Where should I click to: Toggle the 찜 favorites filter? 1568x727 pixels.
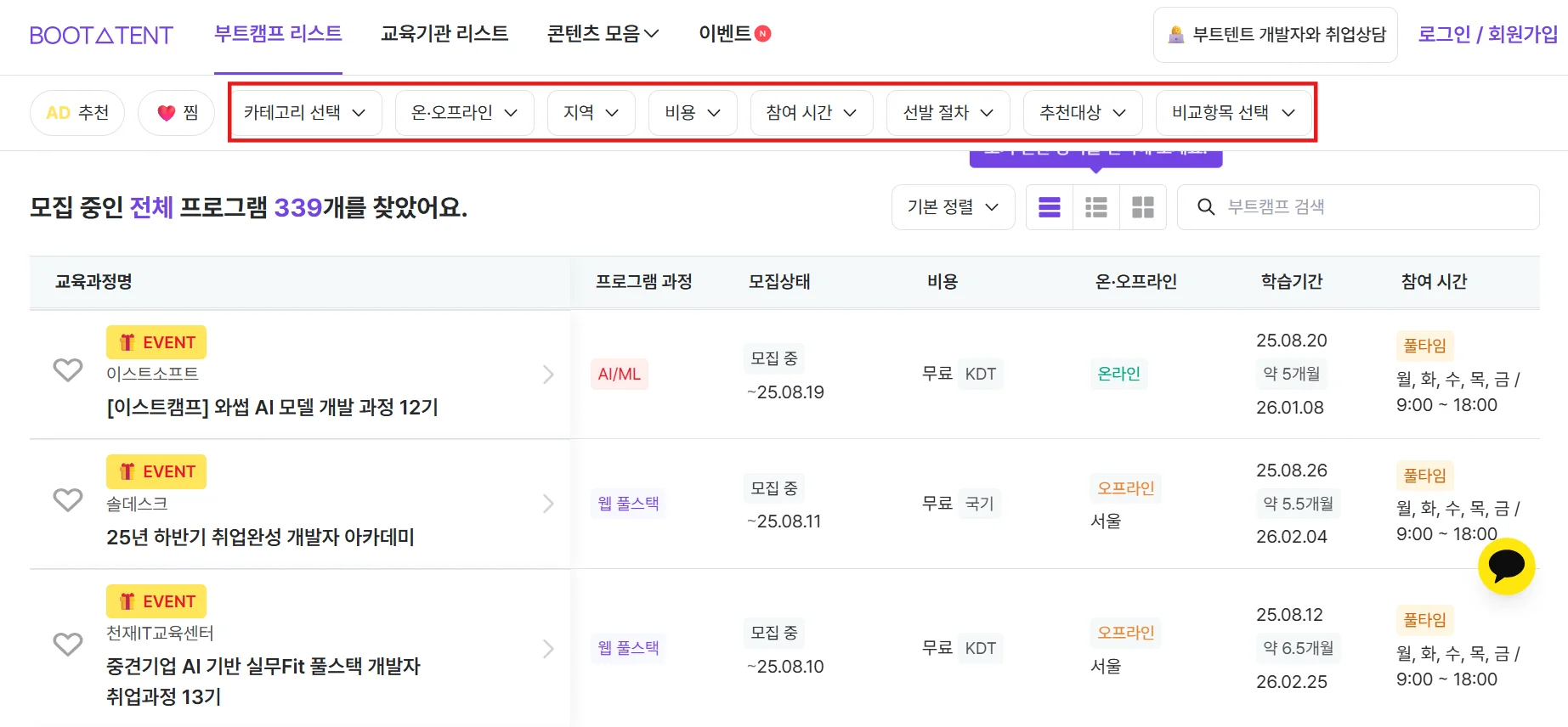177,113
